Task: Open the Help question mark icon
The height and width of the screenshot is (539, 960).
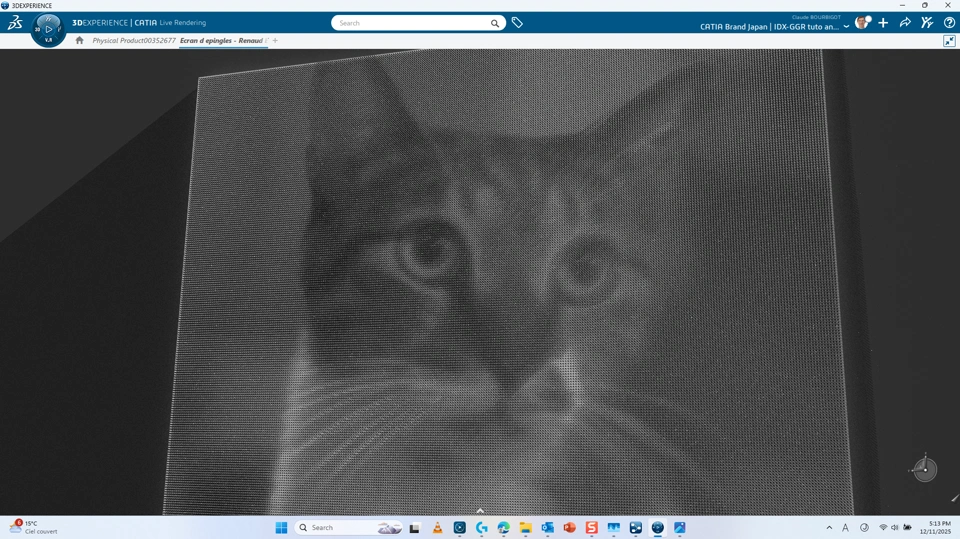Action: tap(949, 23)
